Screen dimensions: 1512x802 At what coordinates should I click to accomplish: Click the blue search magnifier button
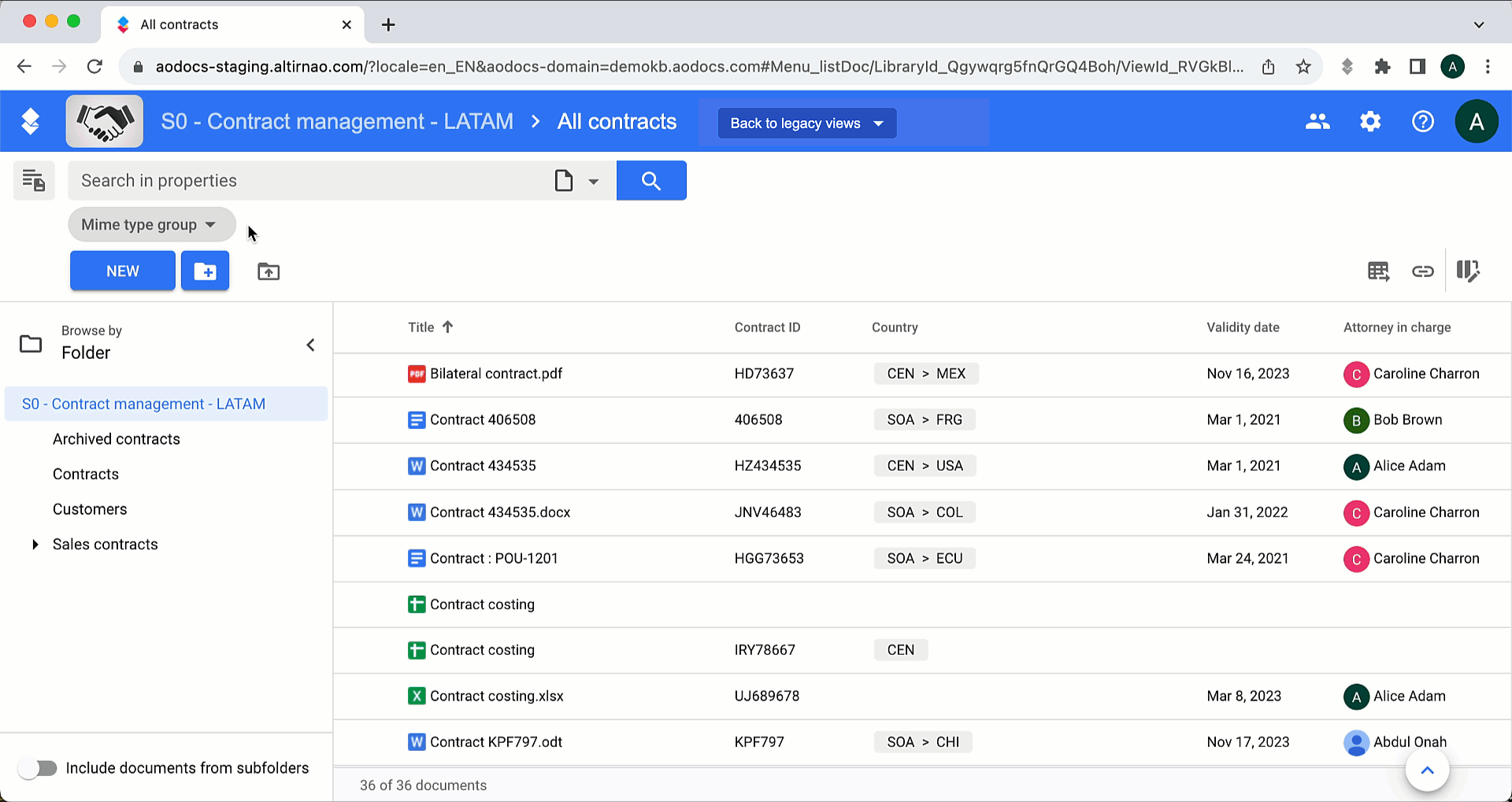(x=651, y=180)
